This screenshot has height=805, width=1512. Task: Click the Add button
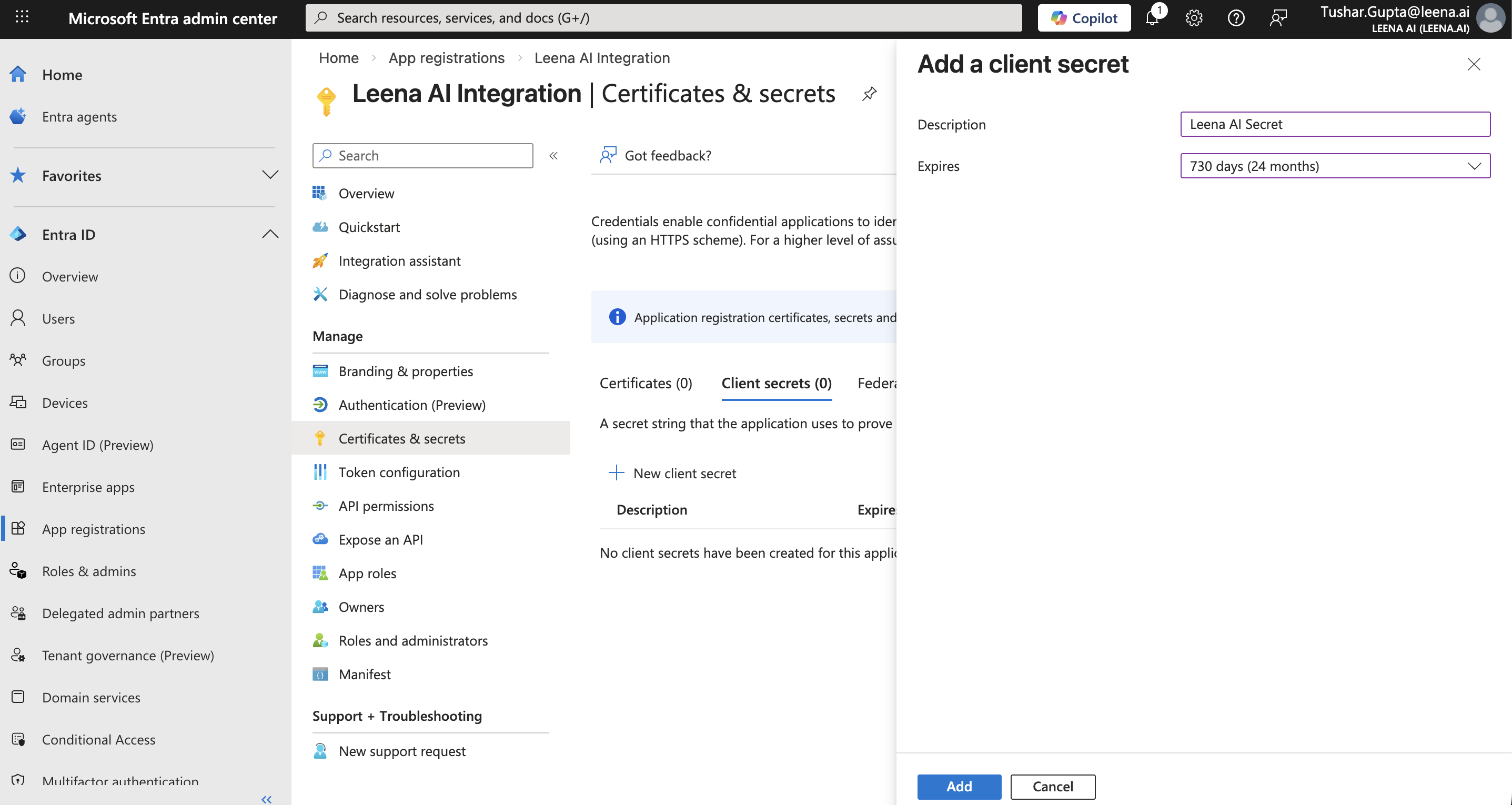click(x=959, y=786)
